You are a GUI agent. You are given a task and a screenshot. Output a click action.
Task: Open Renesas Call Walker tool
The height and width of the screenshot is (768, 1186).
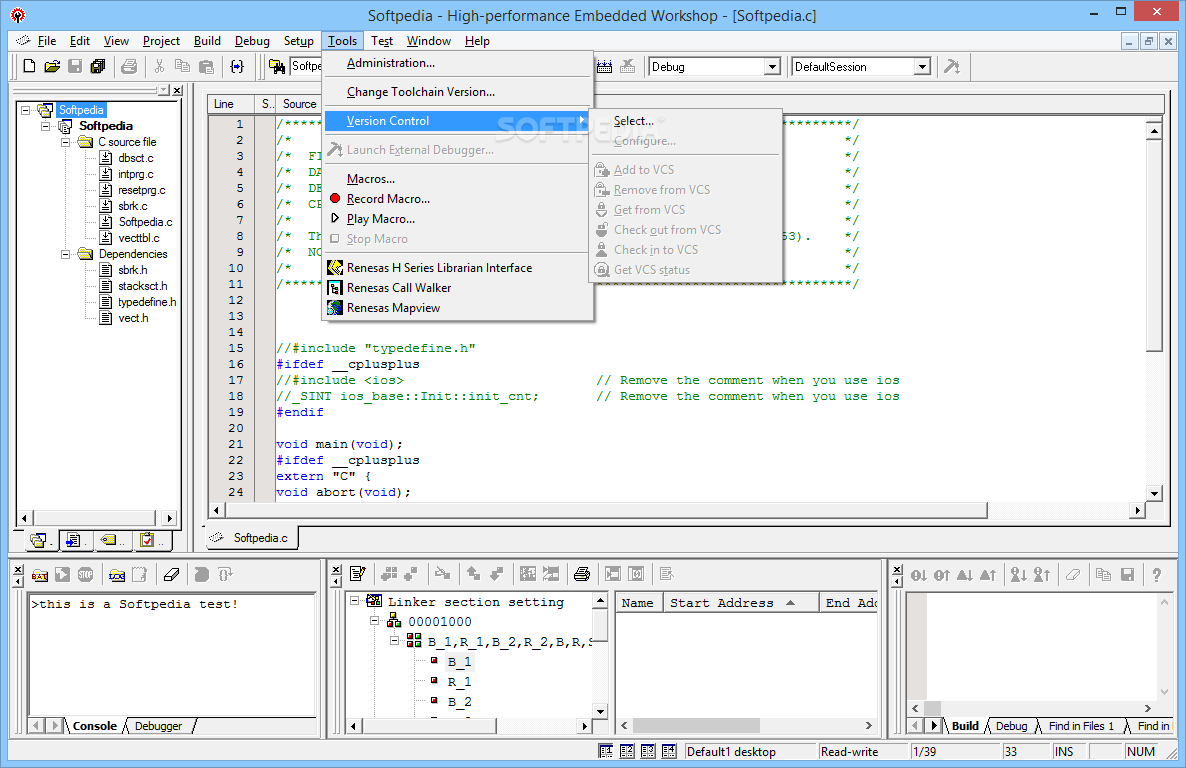point(398,288)
